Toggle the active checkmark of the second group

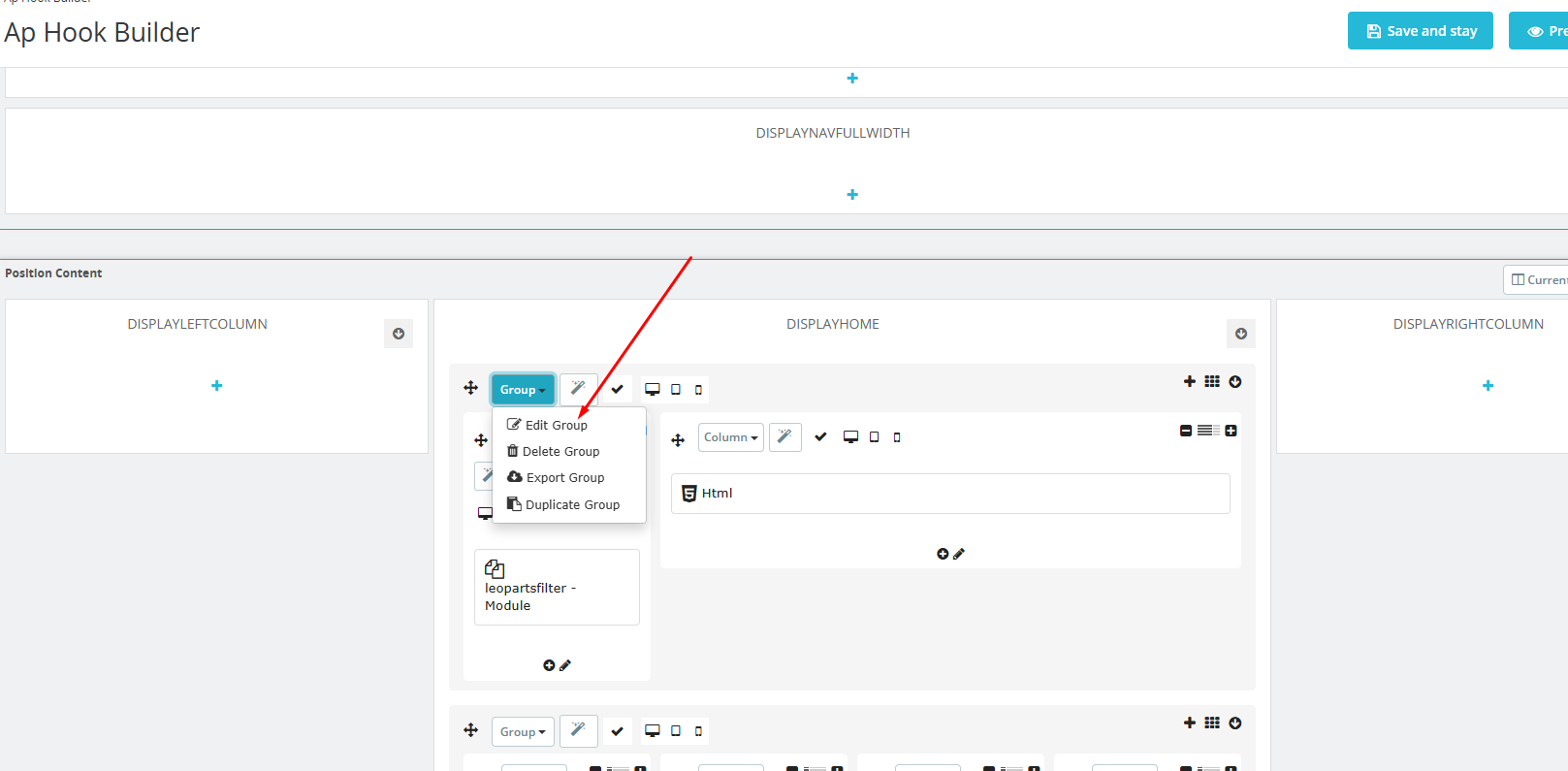point(617,731)
